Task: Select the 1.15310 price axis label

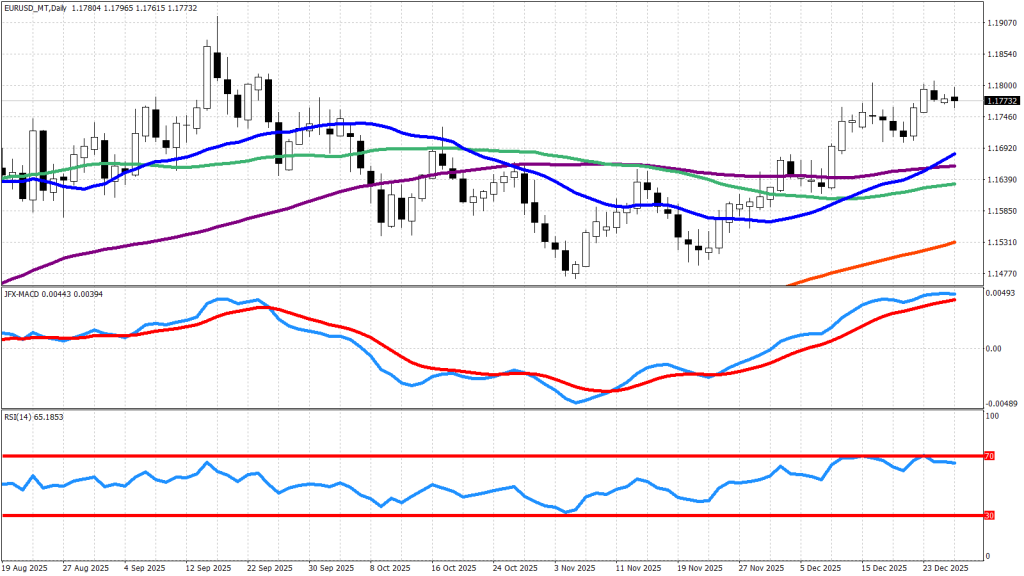Action: (x=1001, y=242)
